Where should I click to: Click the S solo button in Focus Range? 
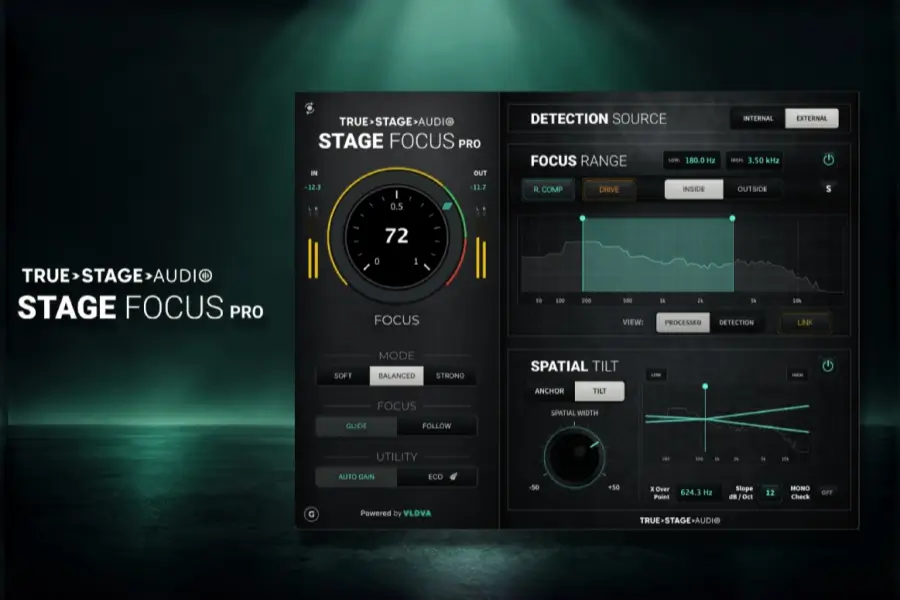coord(828,189)
